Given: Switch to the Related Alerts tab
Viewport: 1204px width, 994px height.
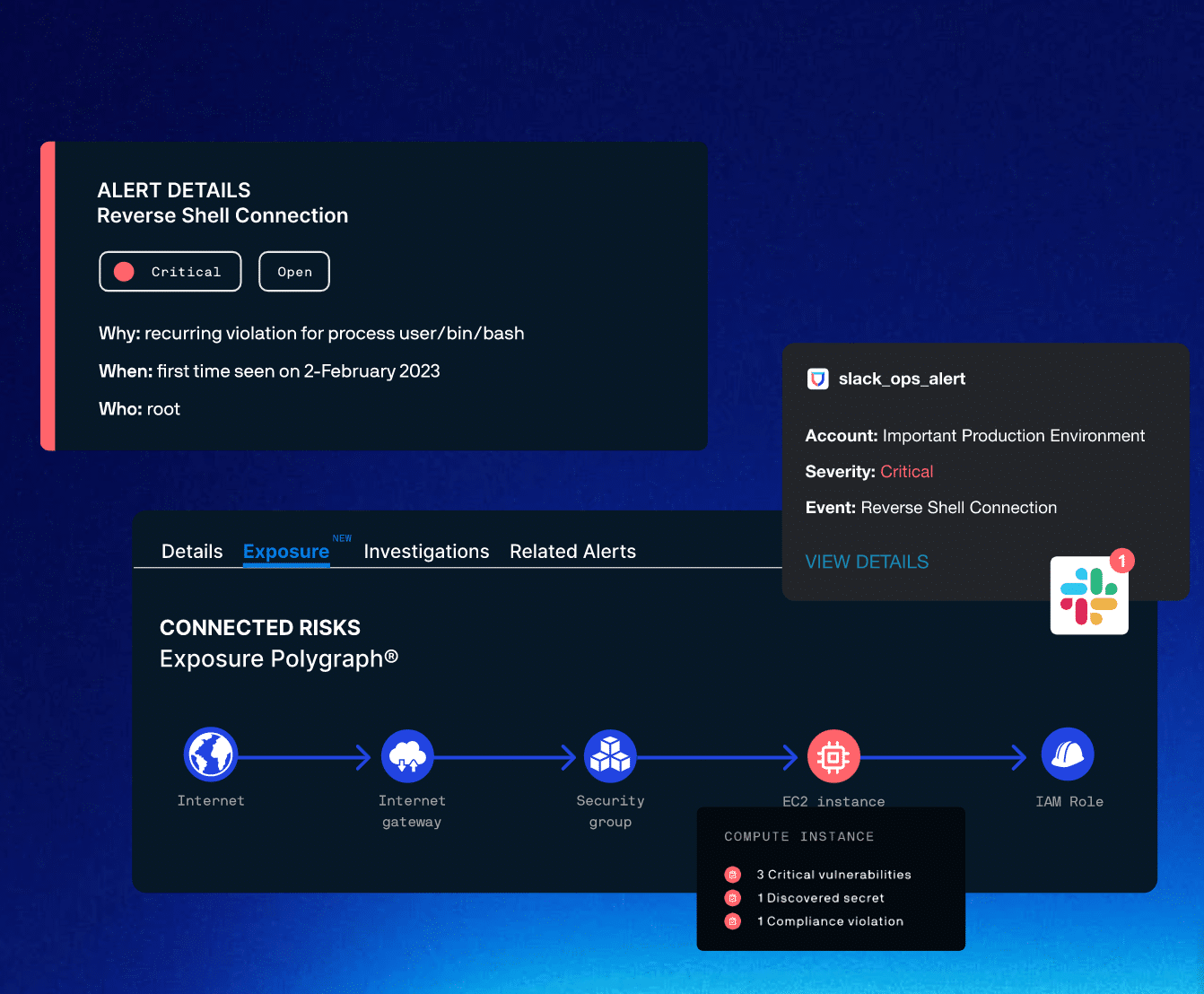Looking at the screenshot, I should pyautogui.click(x=572, y=551).
